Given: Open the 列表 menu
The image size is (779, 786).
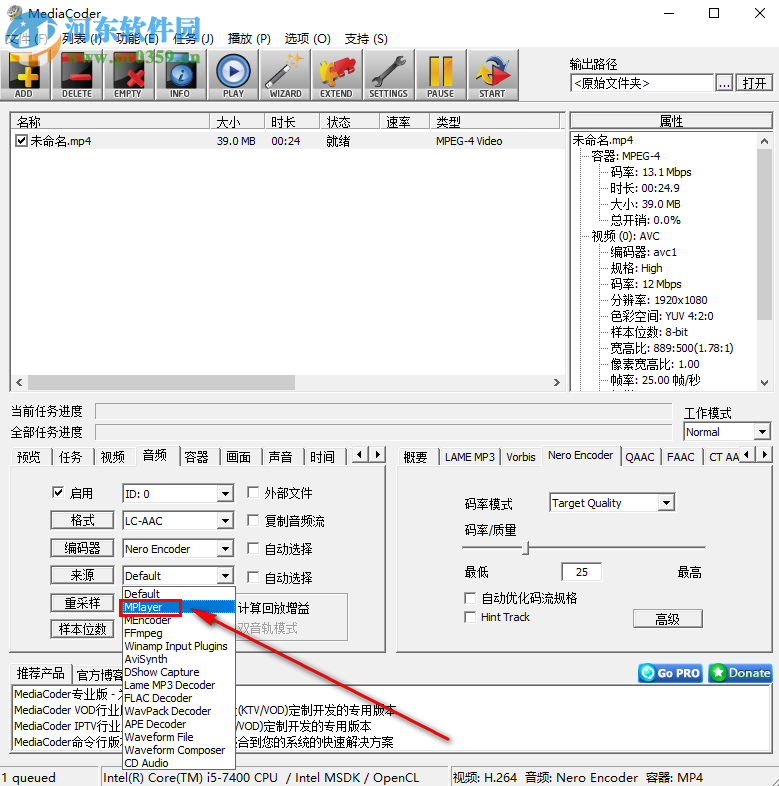Looking at the screenshot, I should [x=82, y=39].
